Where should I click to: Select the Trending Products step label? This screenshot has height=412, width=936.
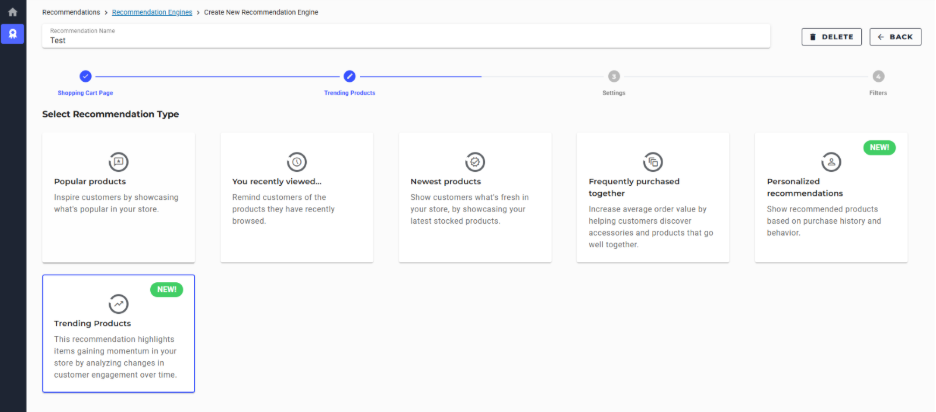[x=349, y=93]
